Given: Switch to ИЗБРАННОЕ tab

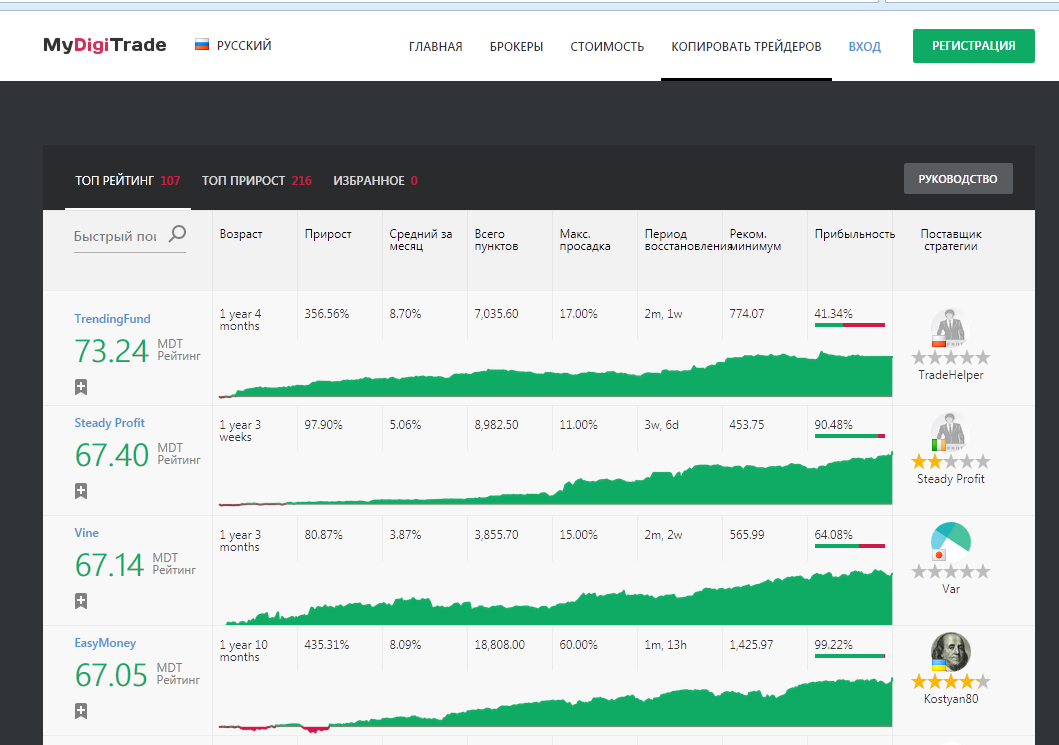Looking at the screenshot, I should point(376,180).
